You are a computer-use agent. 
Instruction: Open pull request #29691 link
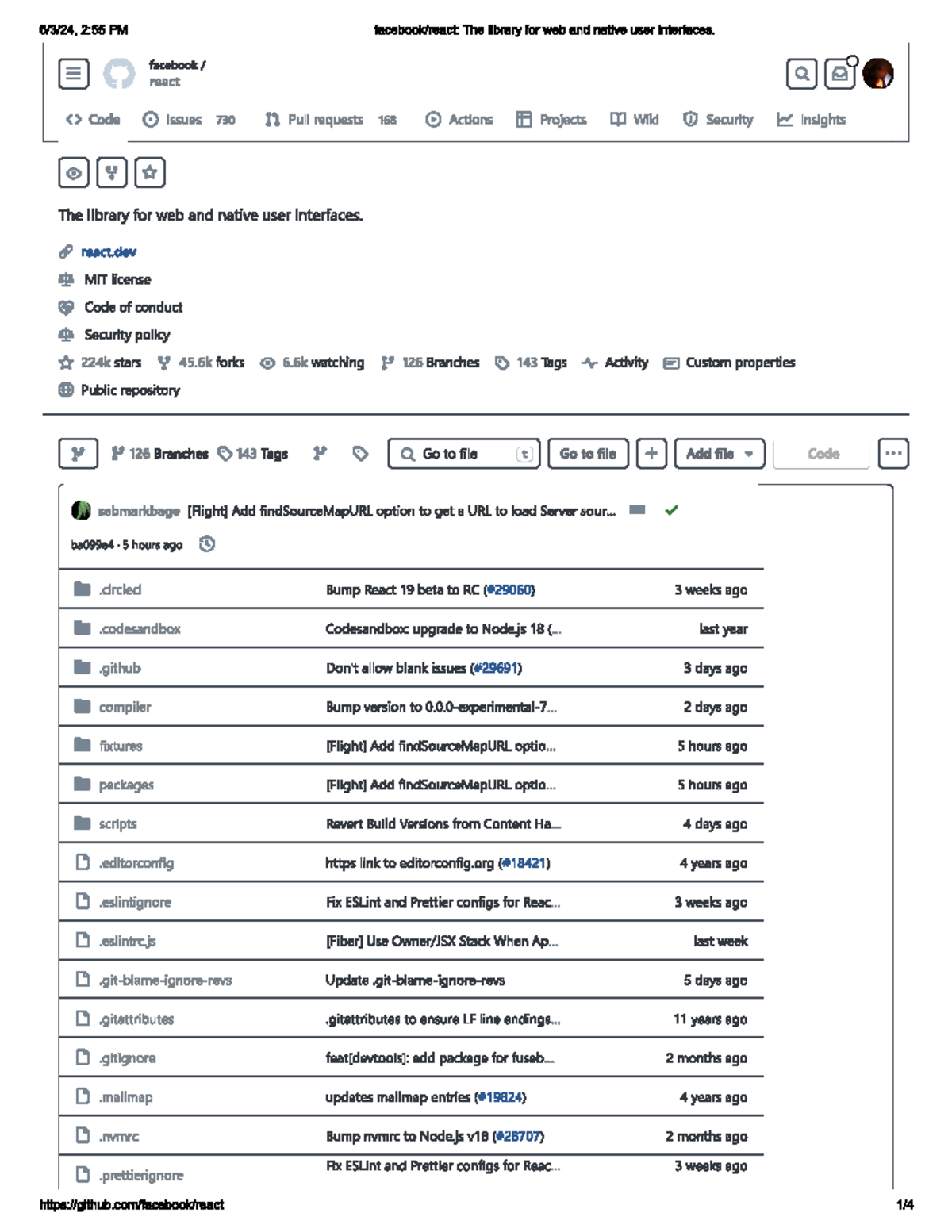tap(496, 668)
